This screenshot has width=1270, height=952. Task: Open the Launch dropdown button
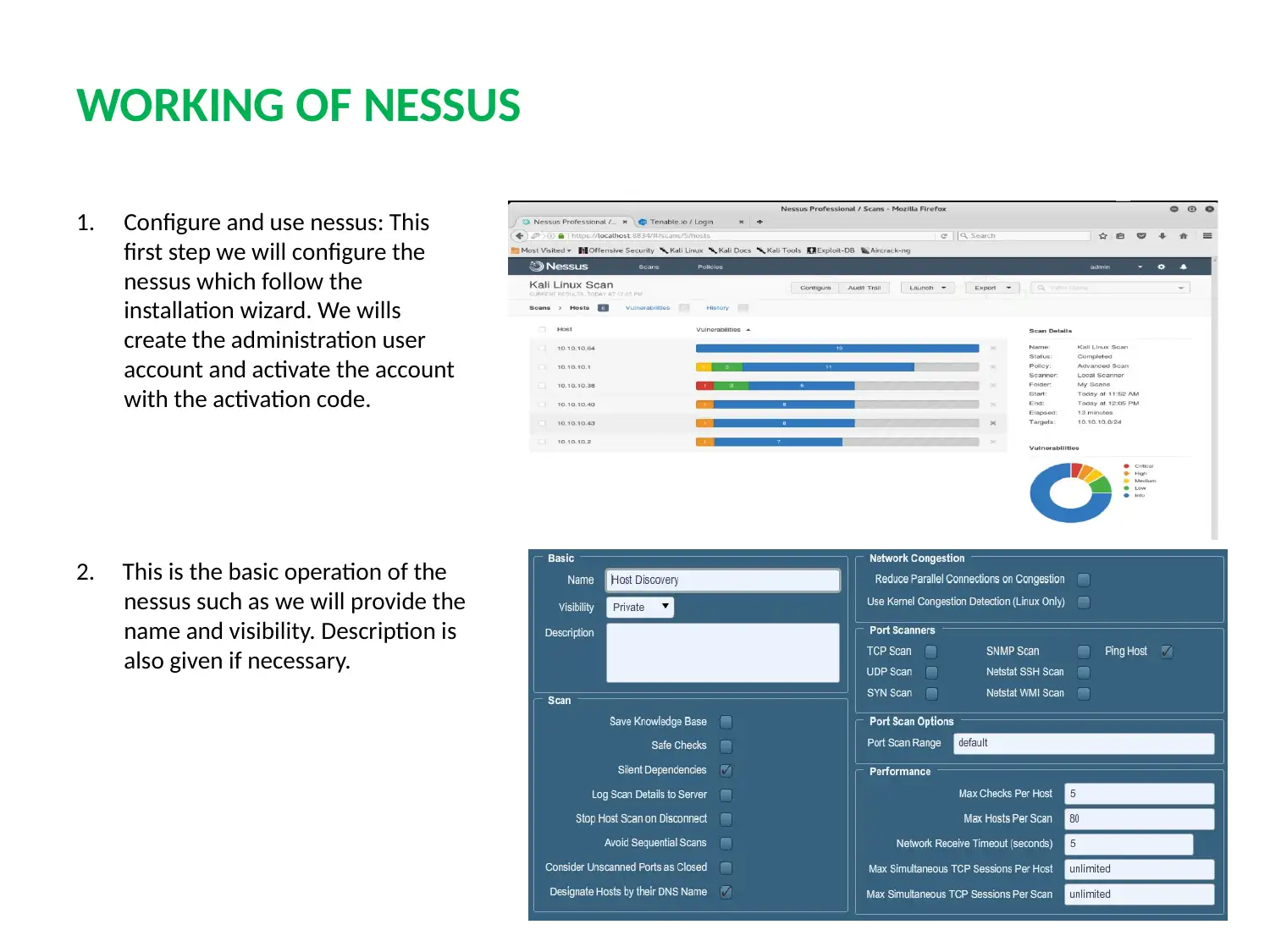(928, 288)
